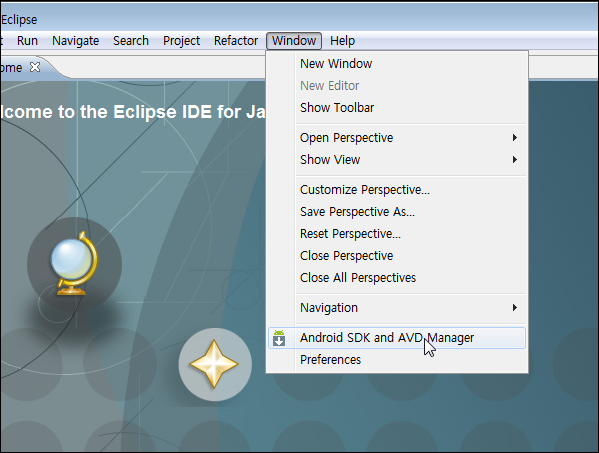This screenshot has height=453, width=599.
Task: Expand the Open Perspective submenu arrow
Action: tap(515, 138)
